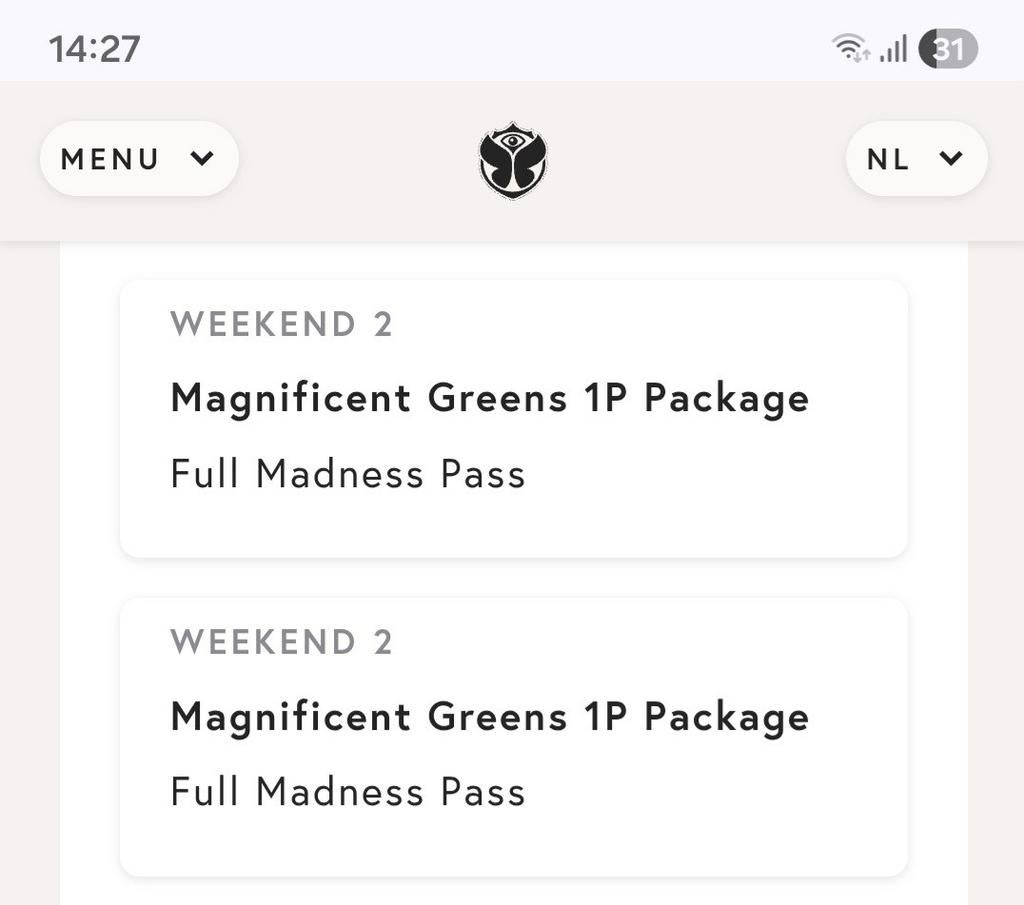
Task: Click the language menu labeled NL
Action: coord(889,158)
